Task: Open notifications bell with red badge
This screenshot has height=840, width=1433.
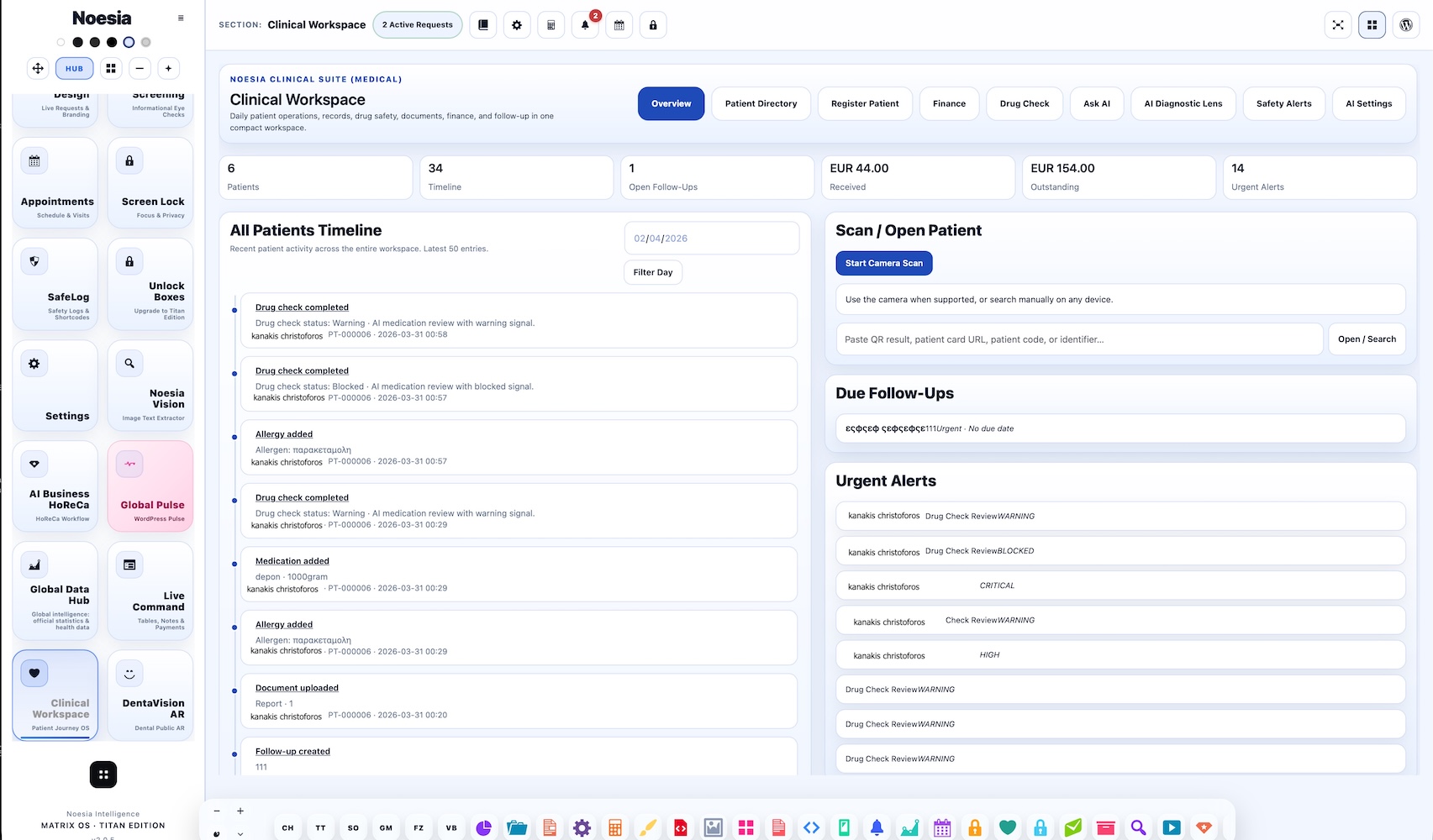Action: pos(585,25)
